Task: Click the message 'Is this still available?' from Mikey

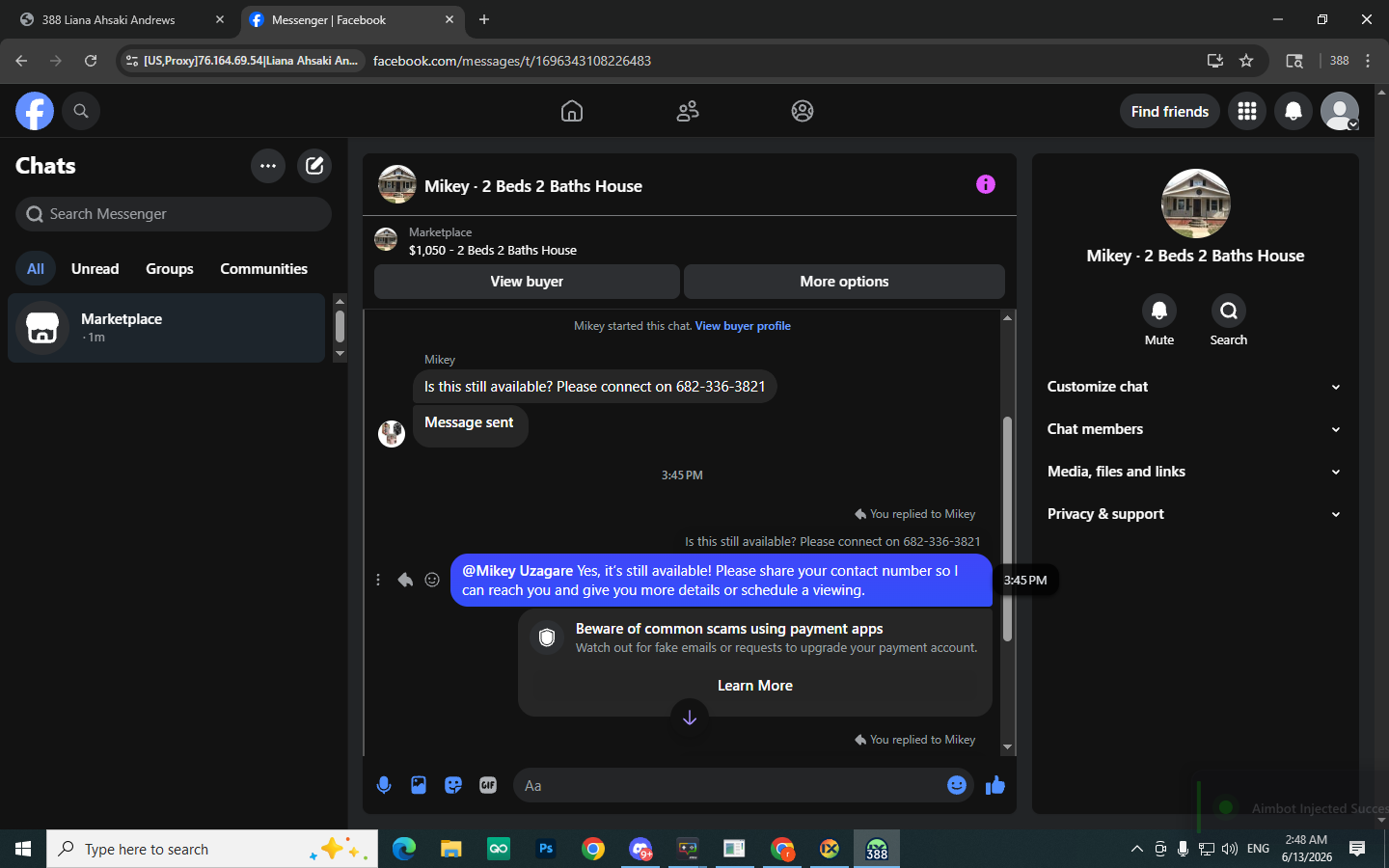Action: pos(594,387)
